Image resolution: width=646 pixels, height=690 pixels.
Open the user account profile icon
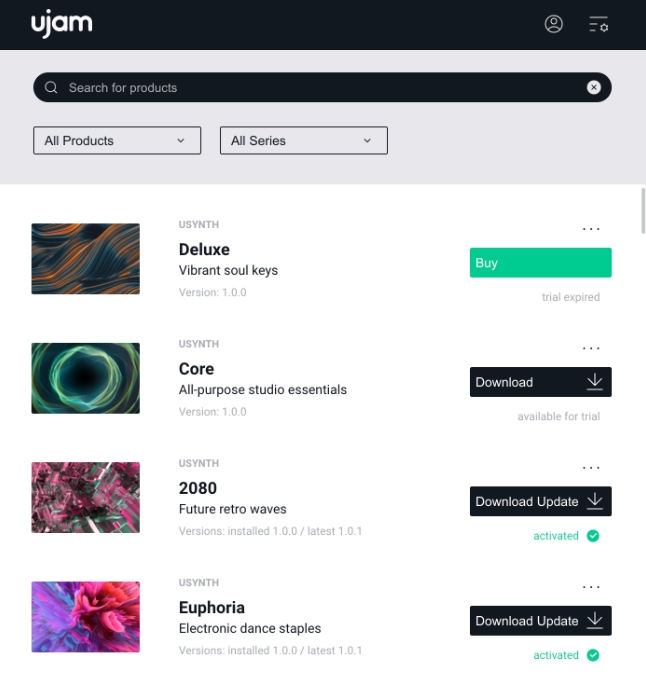pyautogui.click(x=554, y=24)
